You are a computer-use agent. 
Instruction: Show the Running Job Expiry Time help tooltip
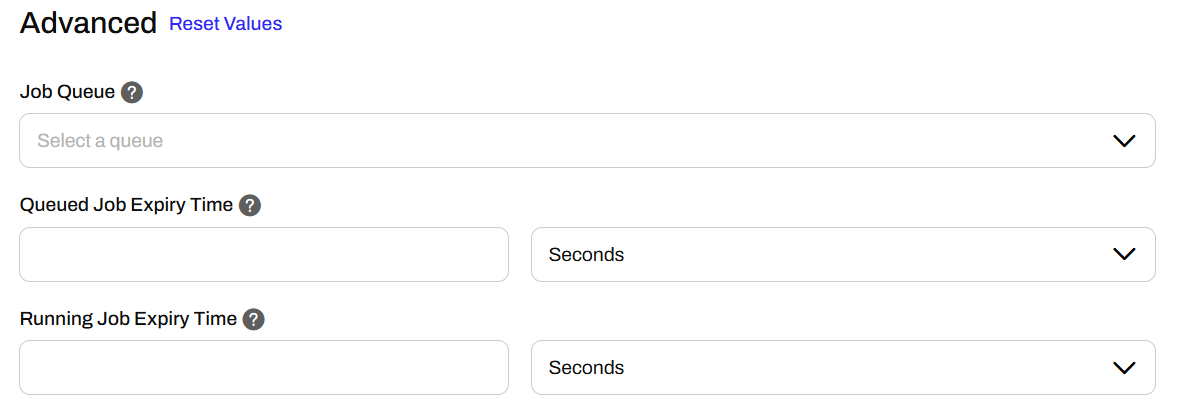coord(254,319)
